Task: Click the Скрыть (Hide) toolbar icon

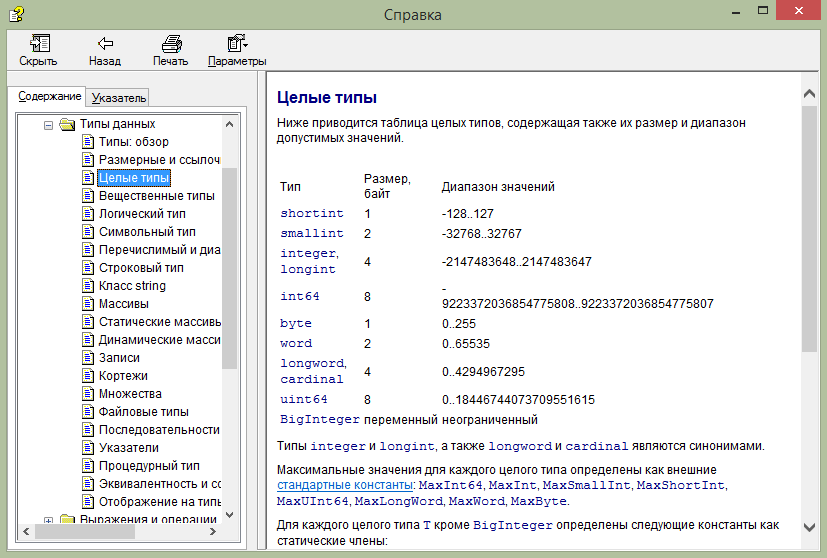Action: tap(40, 43)
